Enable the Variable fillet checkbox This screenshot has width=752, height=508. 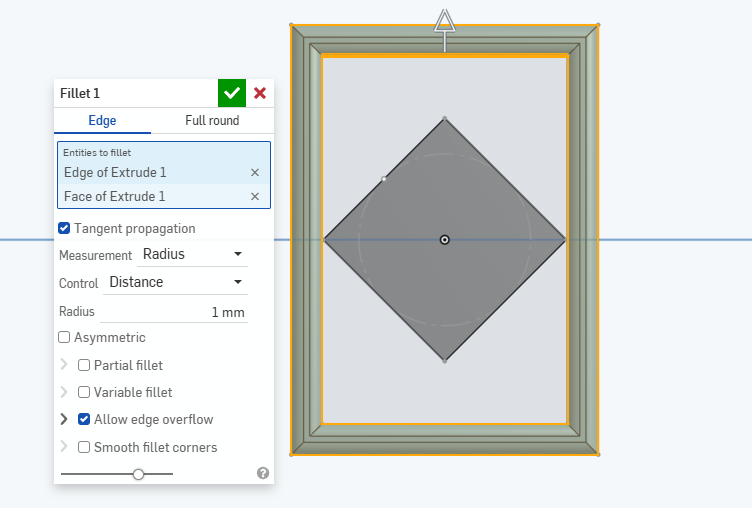pyautogui.click(x=85, y=392)
